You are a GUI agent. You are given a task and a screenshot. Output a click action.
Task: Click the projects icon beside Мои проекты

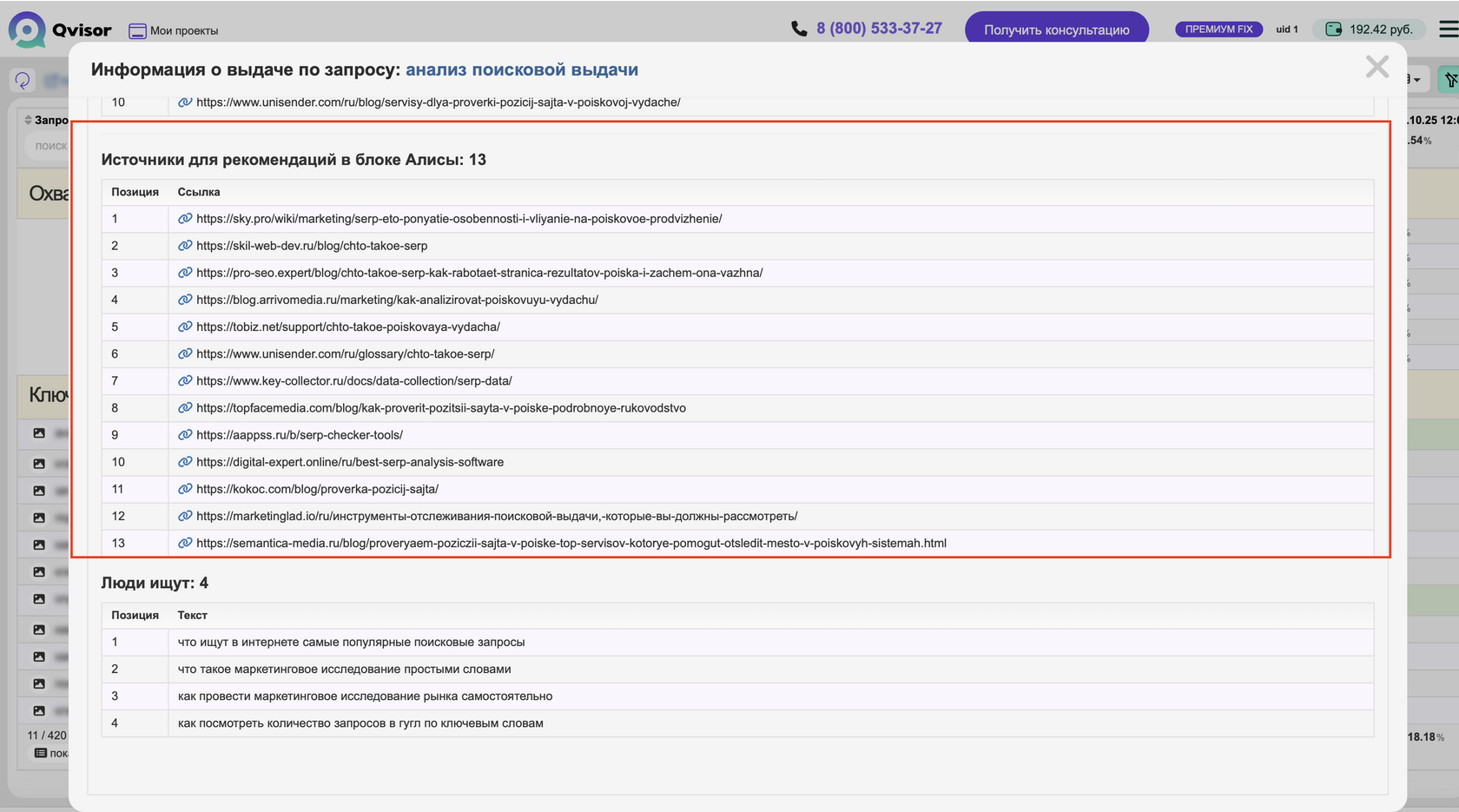tap(137, 31)
